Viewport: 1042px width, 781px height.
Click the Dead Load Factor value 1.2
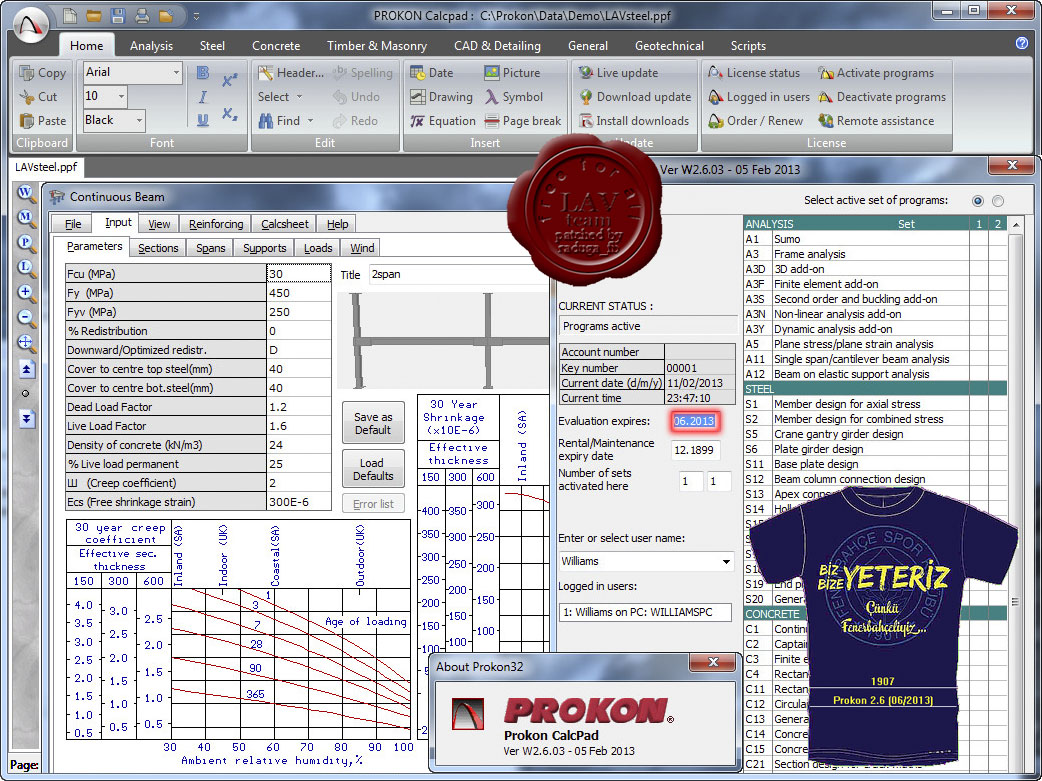298,407
